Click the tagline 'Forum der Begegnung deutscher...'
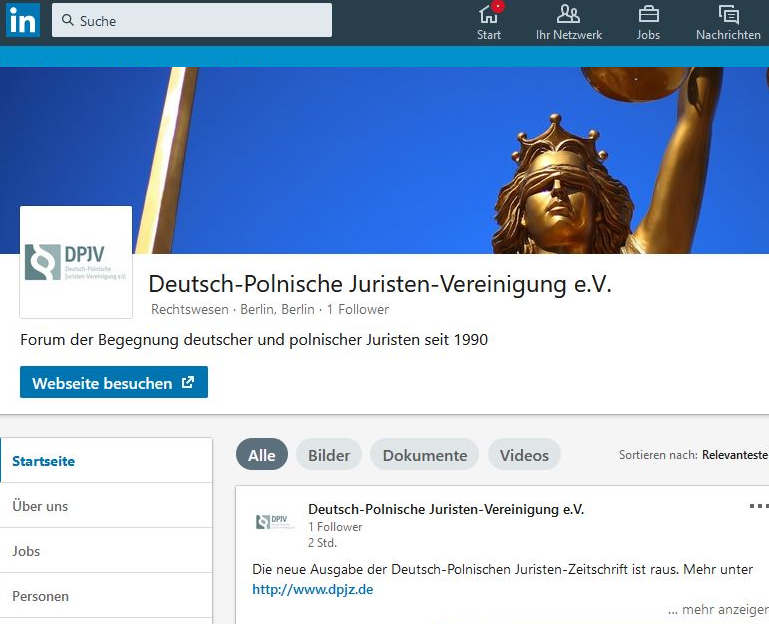 click(x=254, y=340)
